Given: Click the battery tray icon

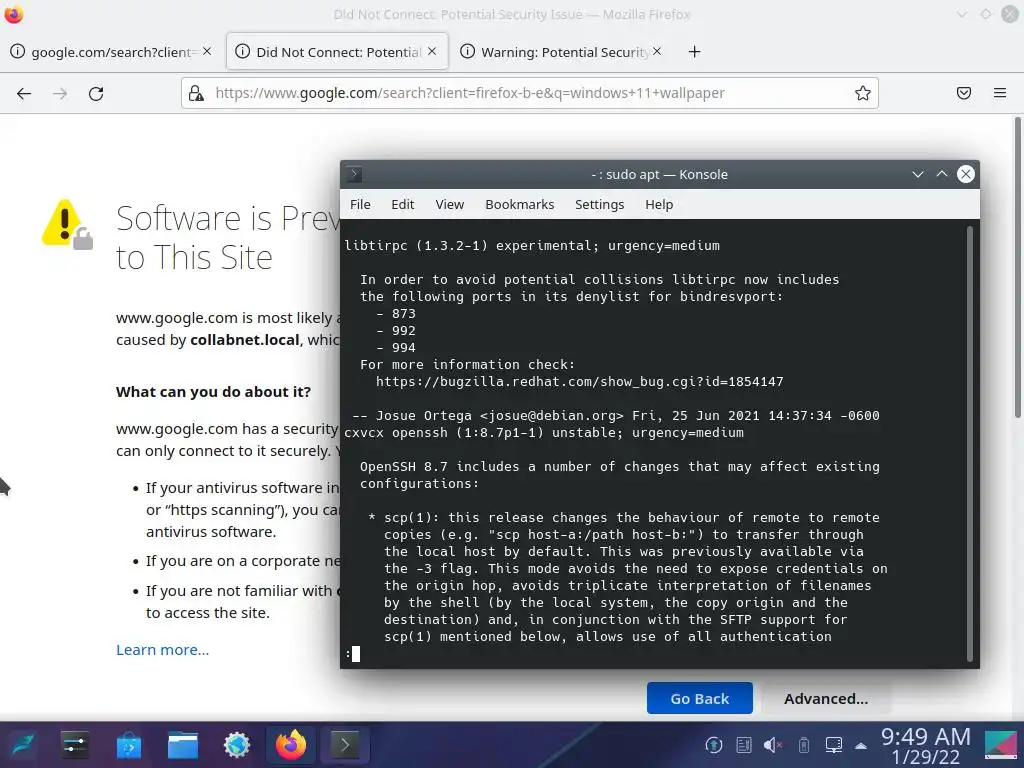Looking at the screenshot, I should click(x=804, y=744).
